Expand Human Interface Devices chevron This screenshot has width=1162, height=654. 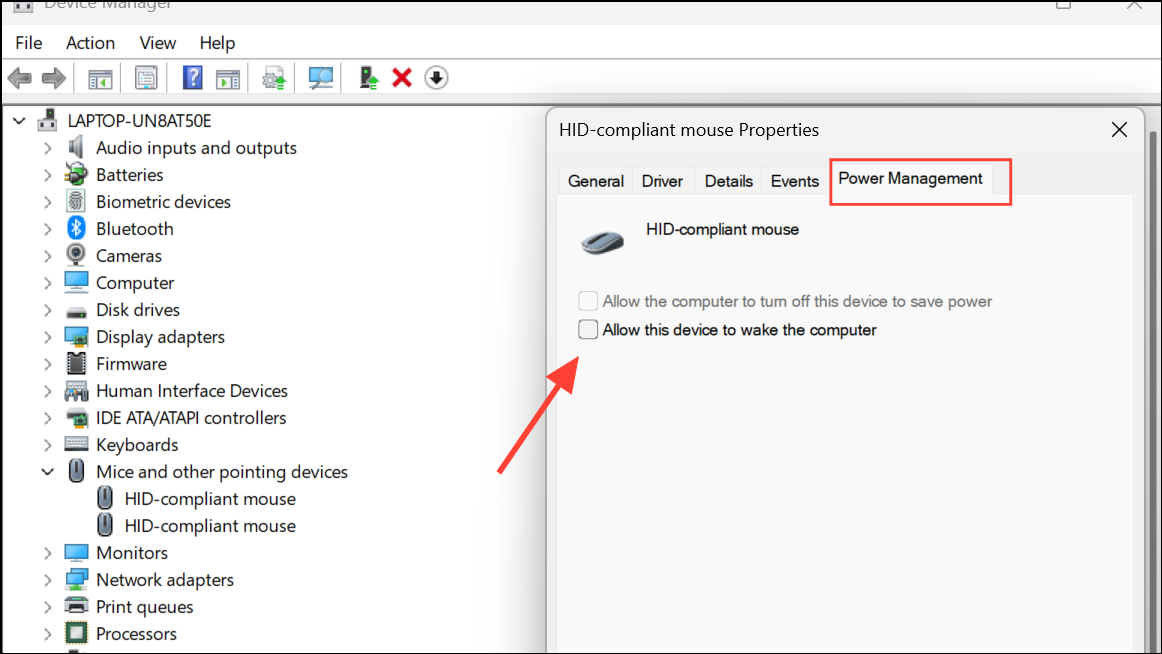47,390
